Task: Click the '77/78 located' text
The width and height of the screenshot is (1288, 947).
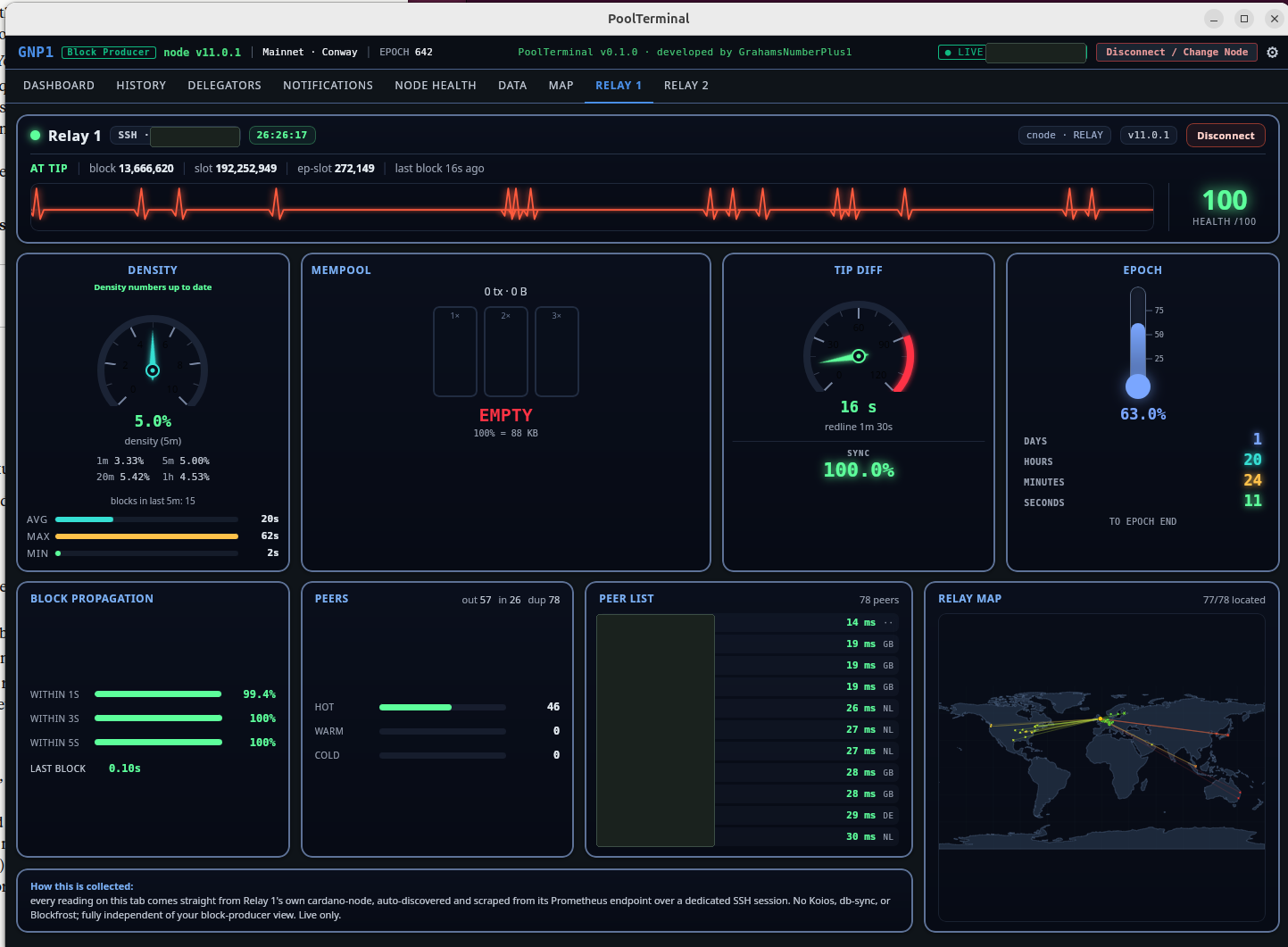Action: tap(1234, 600)
